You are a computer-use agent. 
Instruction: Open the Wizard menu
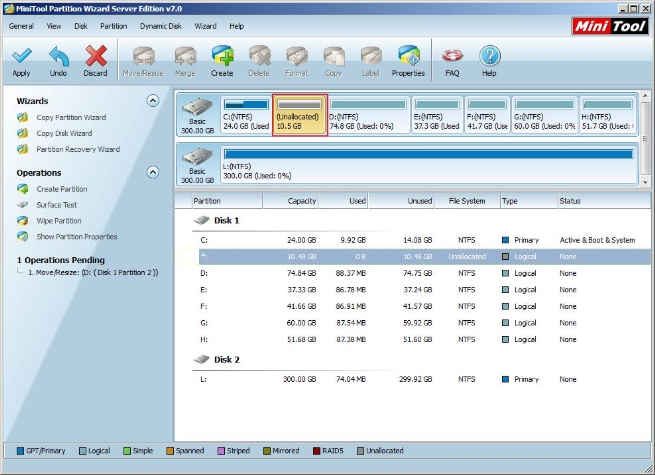coord(206,26)
